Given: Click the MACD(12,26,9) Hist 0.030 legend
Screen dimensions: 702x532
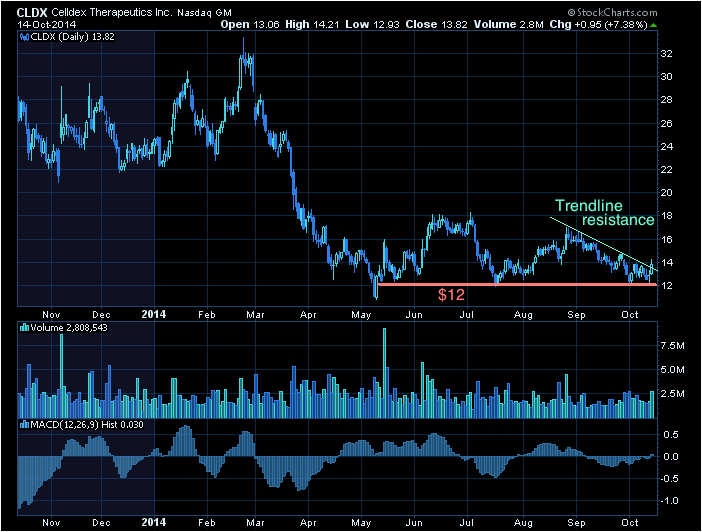Looking at the screenshot, I should coord(87,425).
